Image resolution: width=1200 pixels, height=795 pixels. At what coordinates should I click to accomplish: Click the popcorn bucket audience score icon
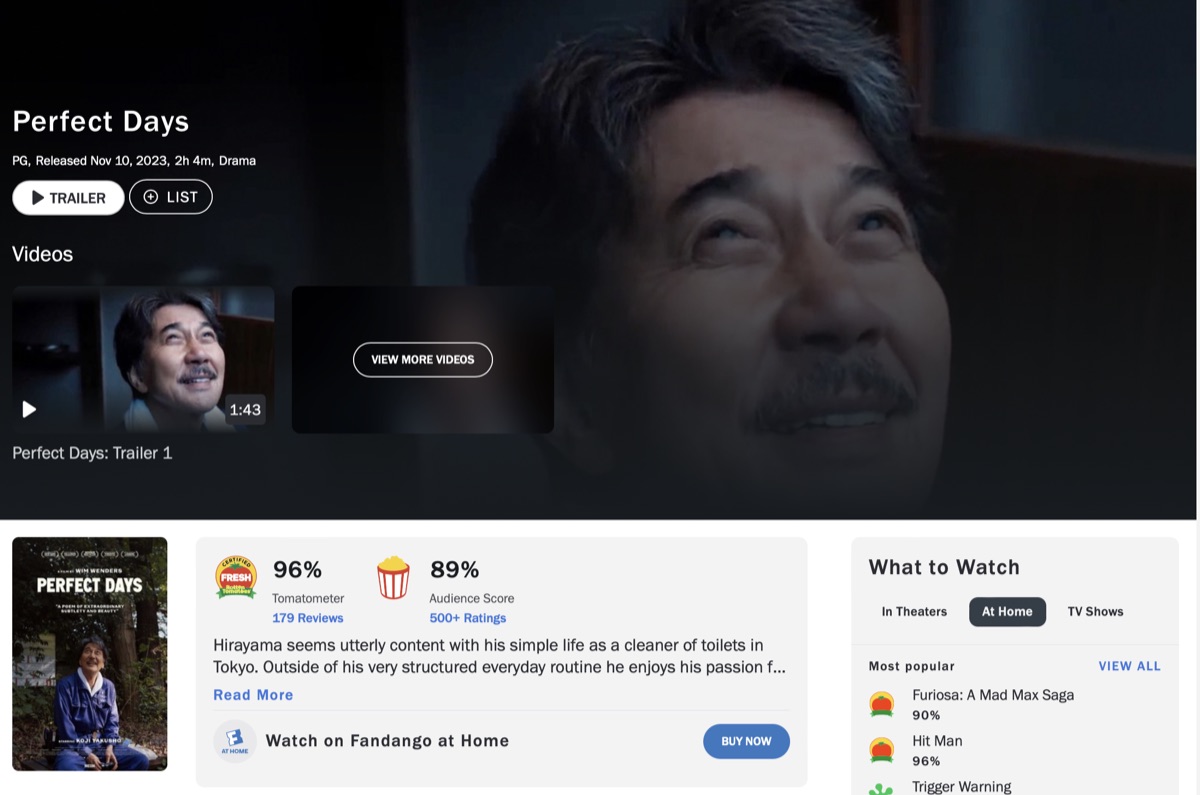click(393, 578)
